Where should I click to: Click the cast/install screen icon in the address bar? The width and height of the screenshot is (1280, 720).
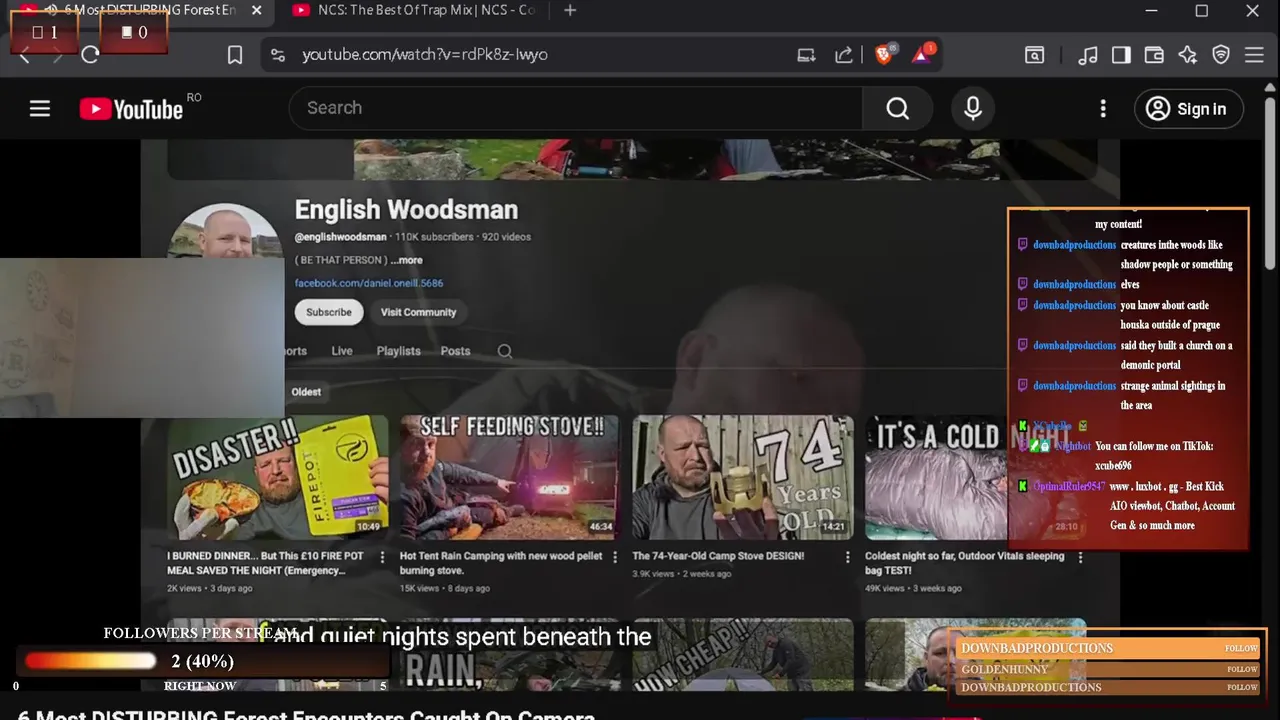[x=806, y=55]
